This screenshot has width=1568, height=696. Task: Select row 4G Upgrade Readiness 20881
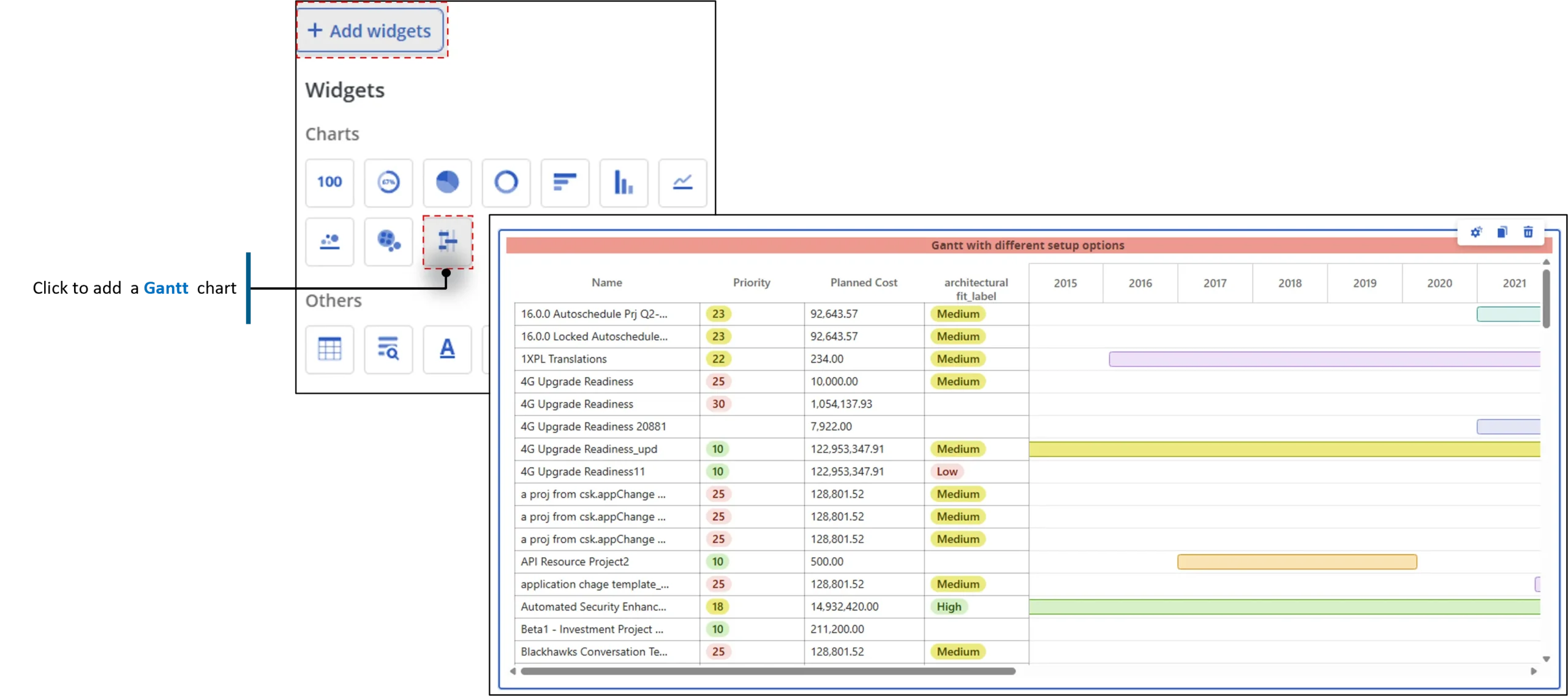tap(771, 426)
